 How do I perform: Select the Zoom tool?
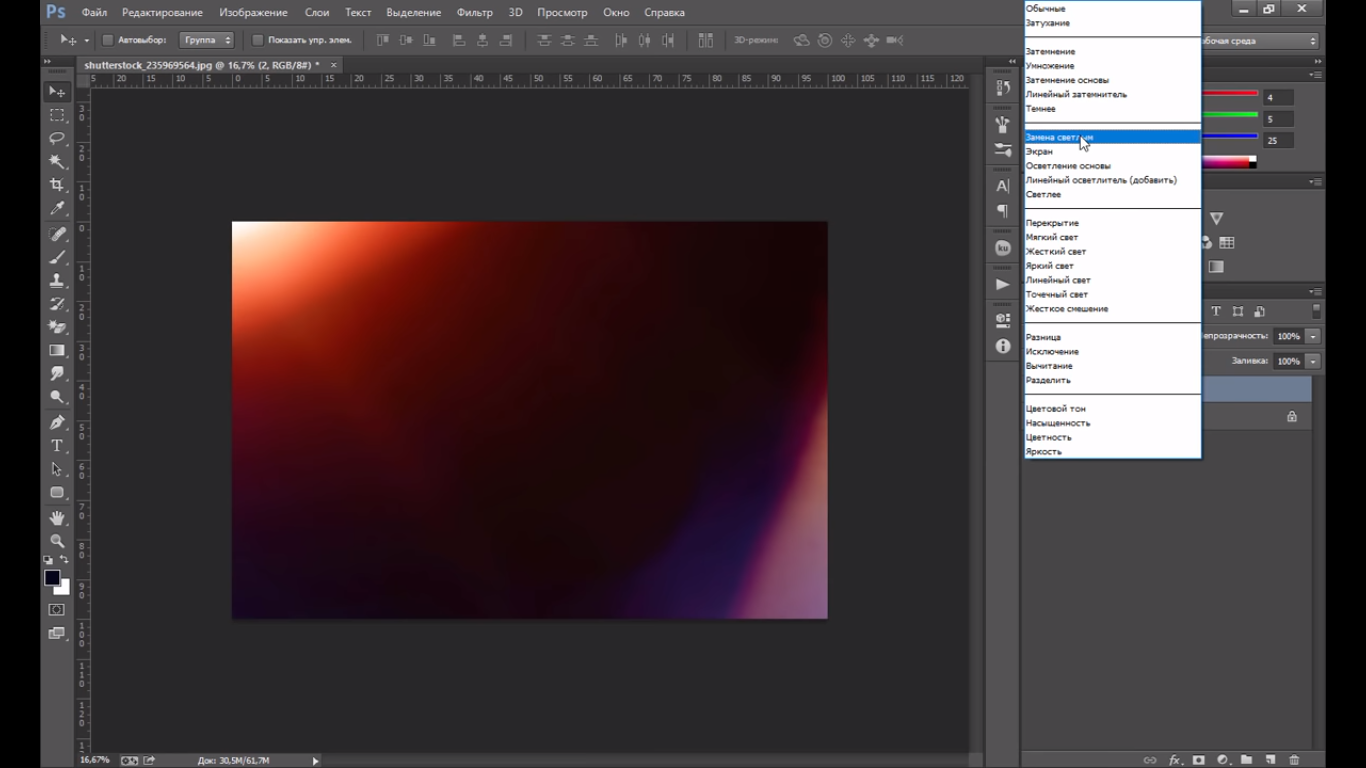(57, 541)
